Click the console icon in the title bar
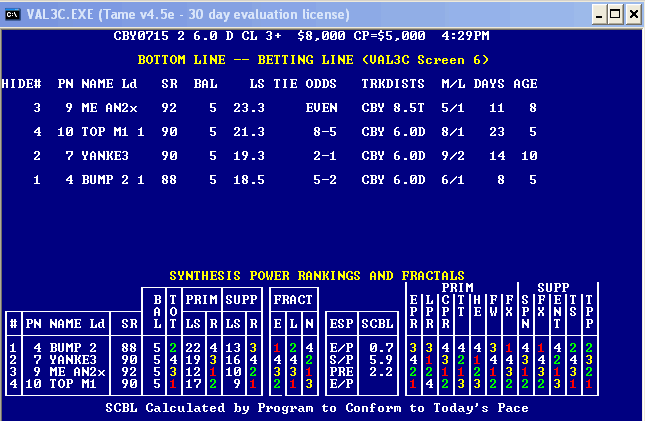 point(12,15)
